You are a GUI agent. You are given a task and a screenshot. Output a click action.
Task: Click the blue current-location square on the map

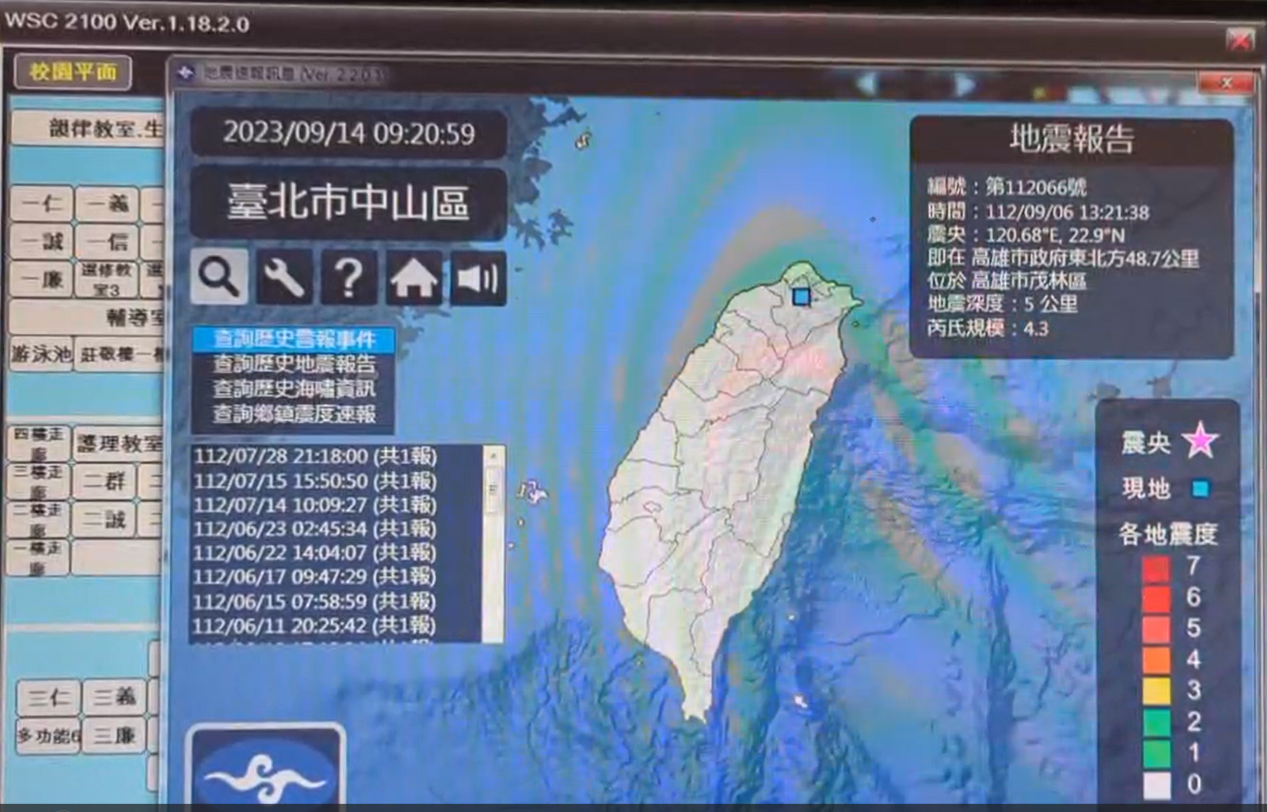(x=801, y=296)
